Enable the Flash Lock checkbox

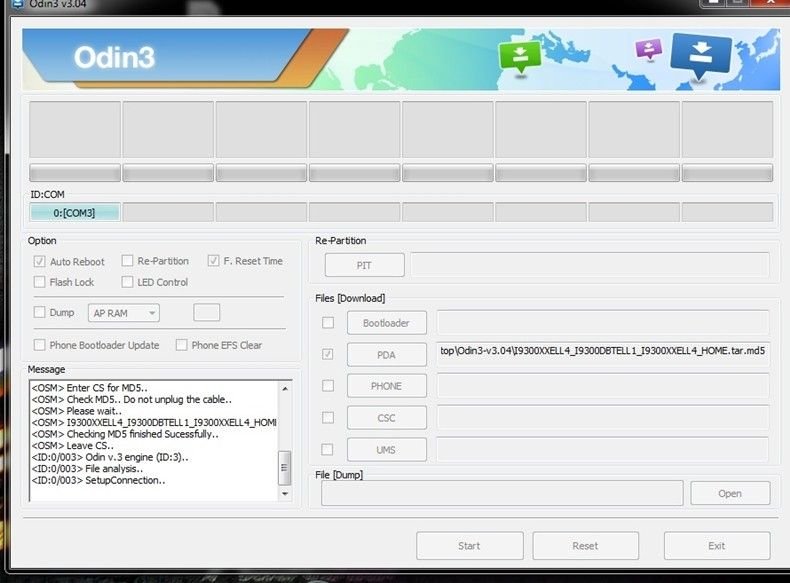39,282
